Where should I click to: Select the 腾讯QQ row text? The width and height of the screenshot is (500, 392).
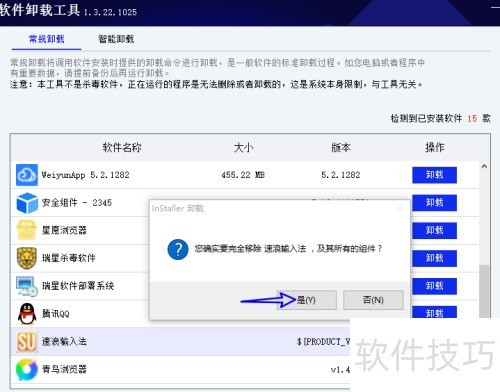tap(56, 314)
